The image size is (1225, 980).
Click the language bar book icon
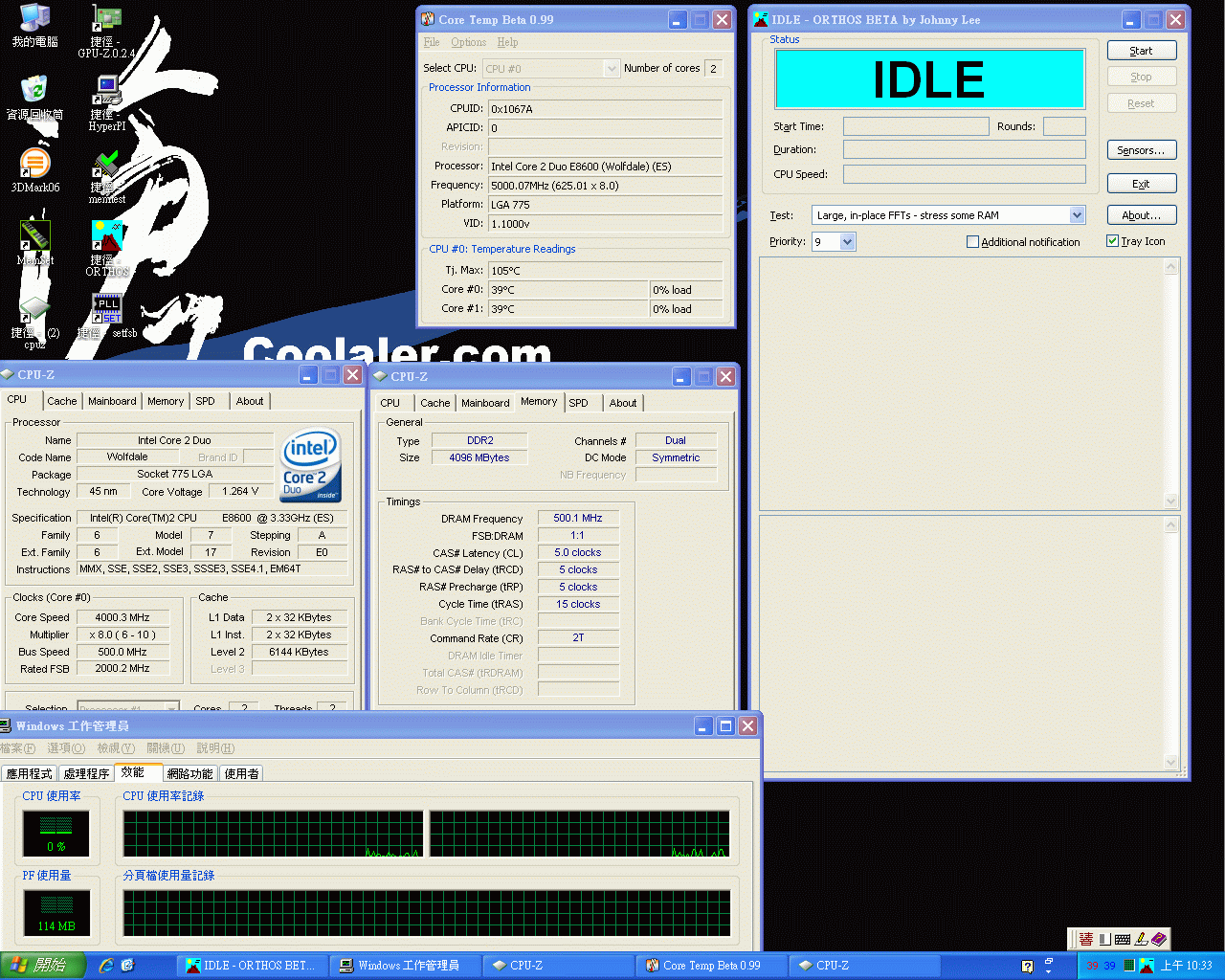pos(1159,939)
